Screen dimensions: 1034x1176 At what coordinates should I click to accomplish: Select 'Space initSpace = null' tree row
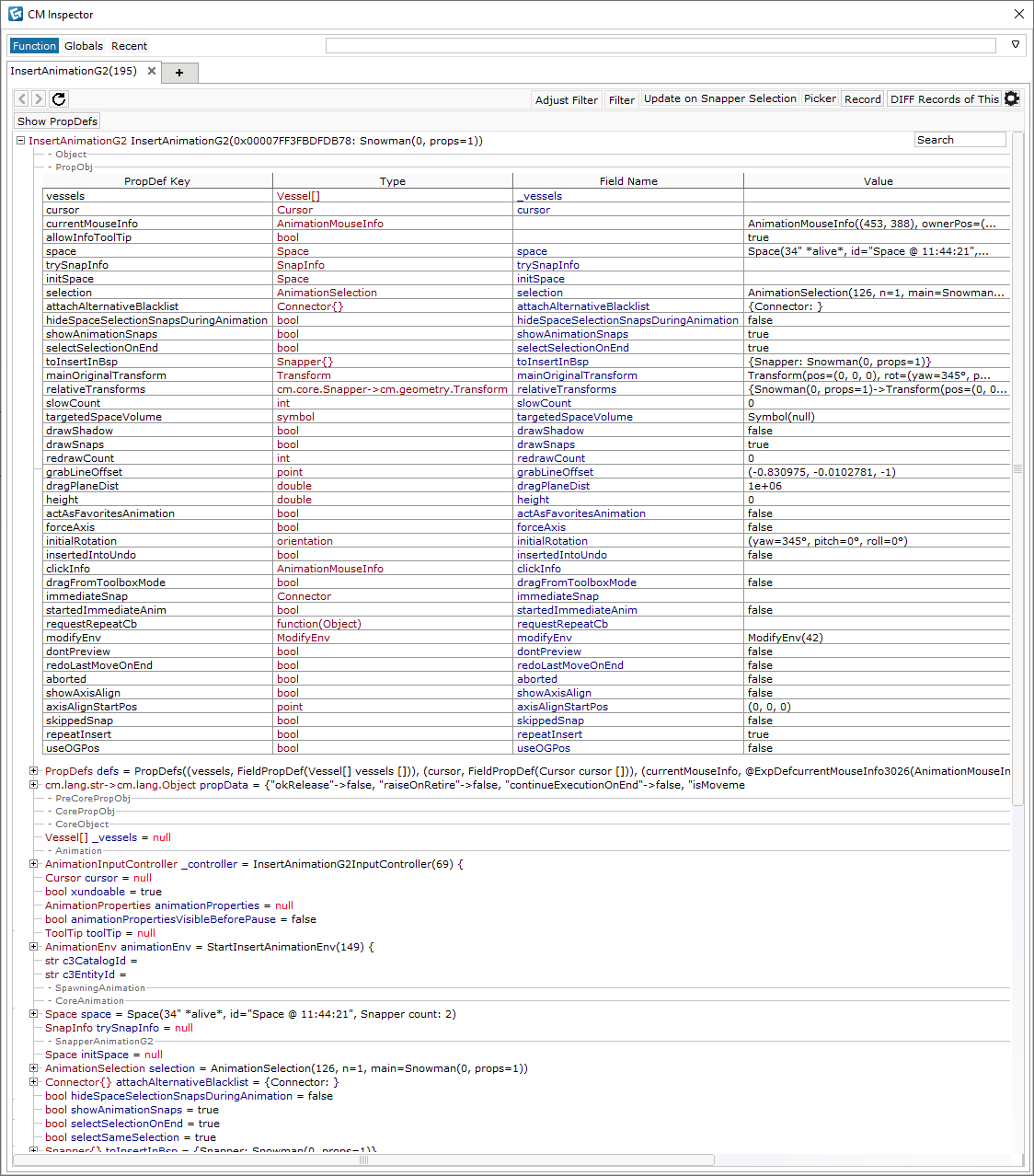point(104,1055)
